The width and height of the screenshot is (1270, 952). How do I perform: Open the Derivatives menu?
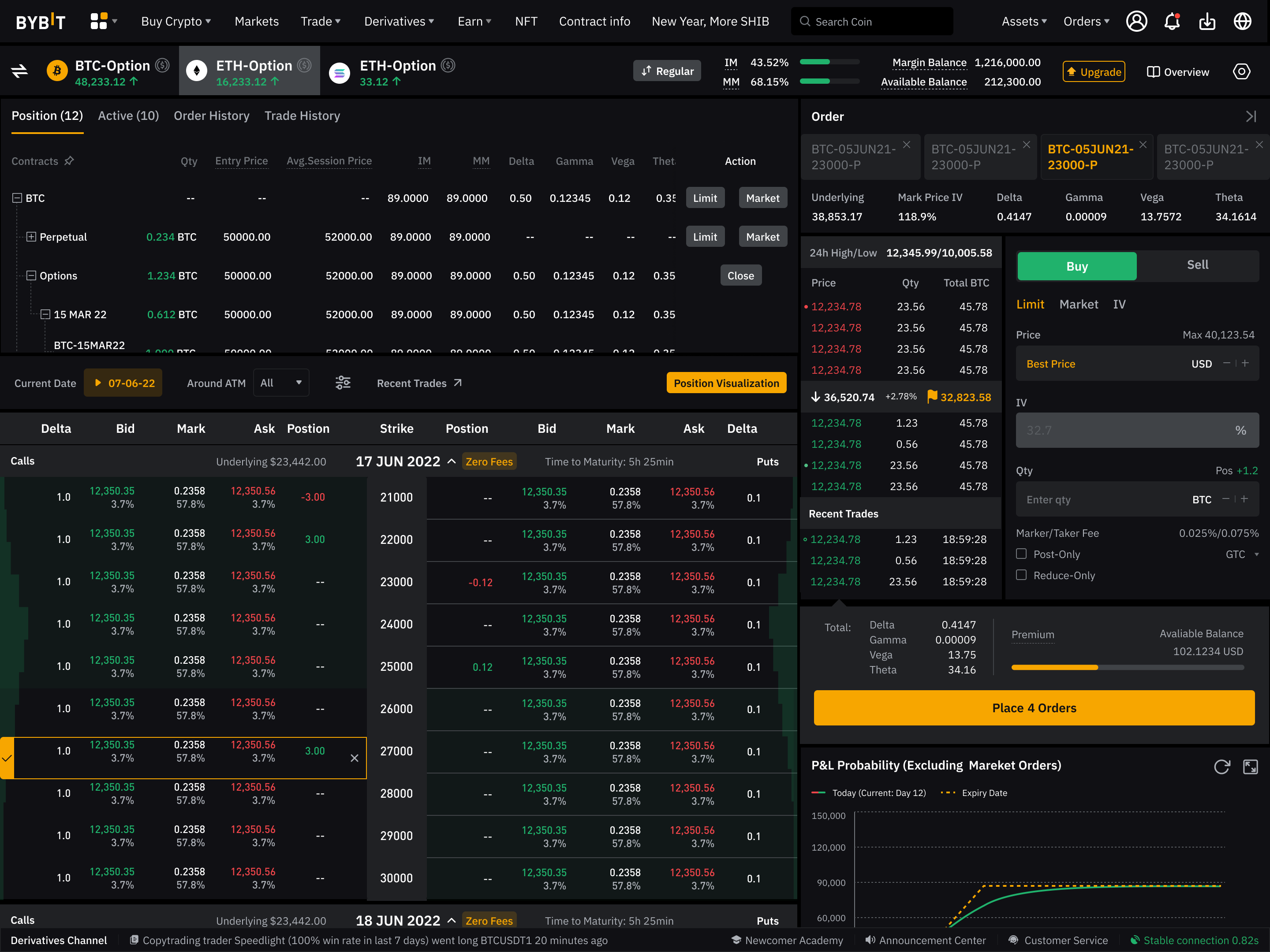point(399,22)
